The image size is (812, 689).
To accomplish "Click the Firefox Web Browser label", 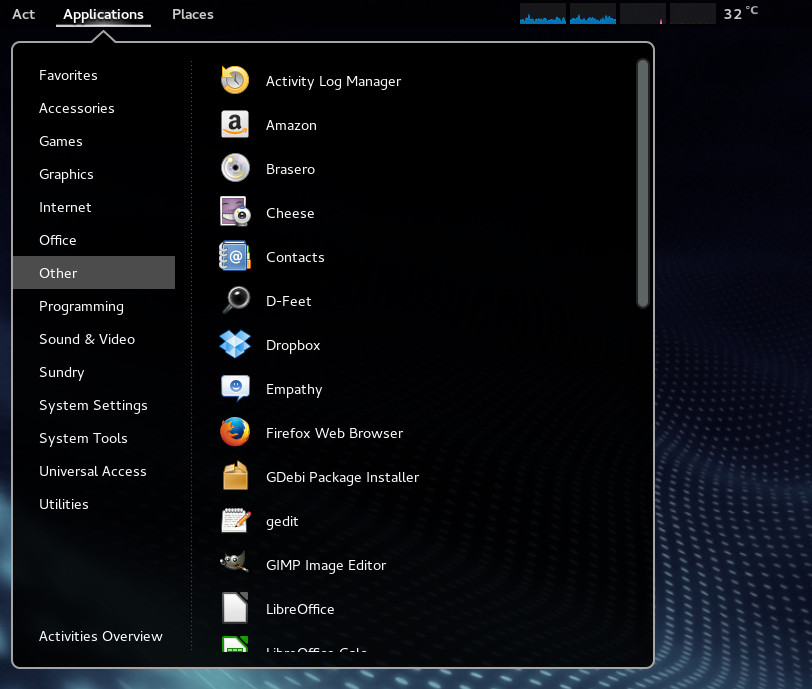I will point(334,434).
